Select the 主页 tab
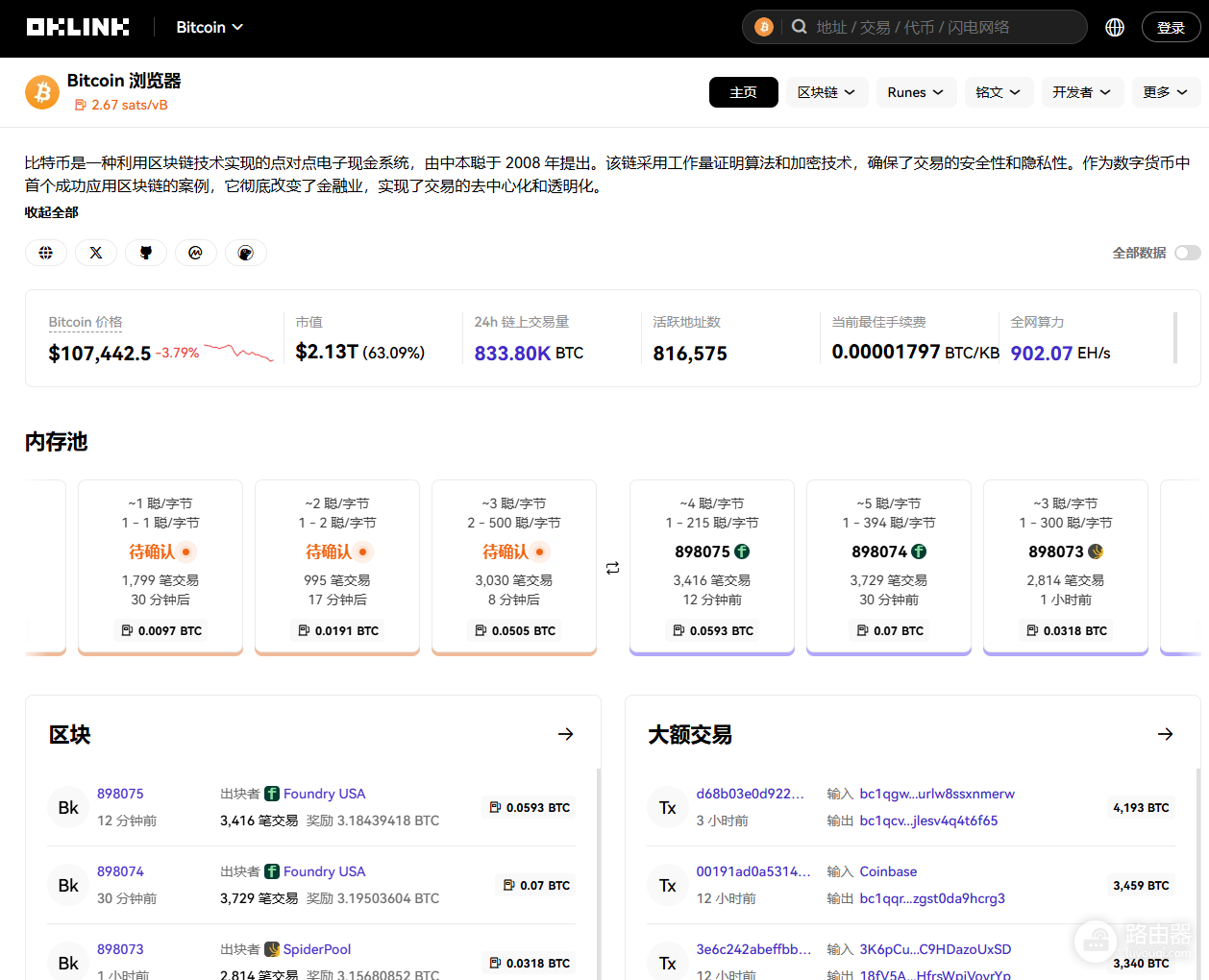This screenshot has width=1209, height=980. tap(744, 92)
